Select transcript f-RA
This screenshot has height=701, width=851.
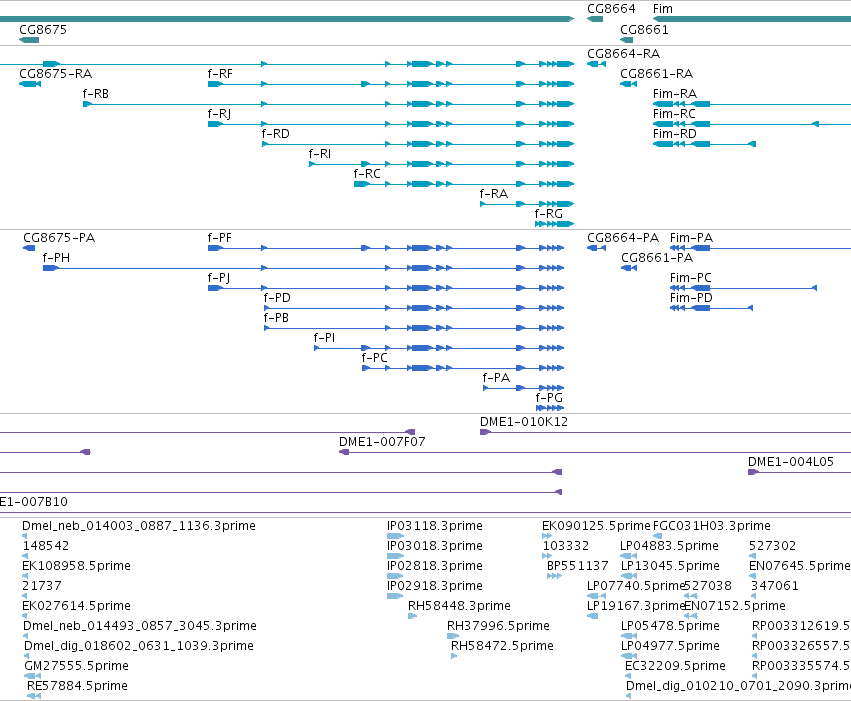point(494,194)
